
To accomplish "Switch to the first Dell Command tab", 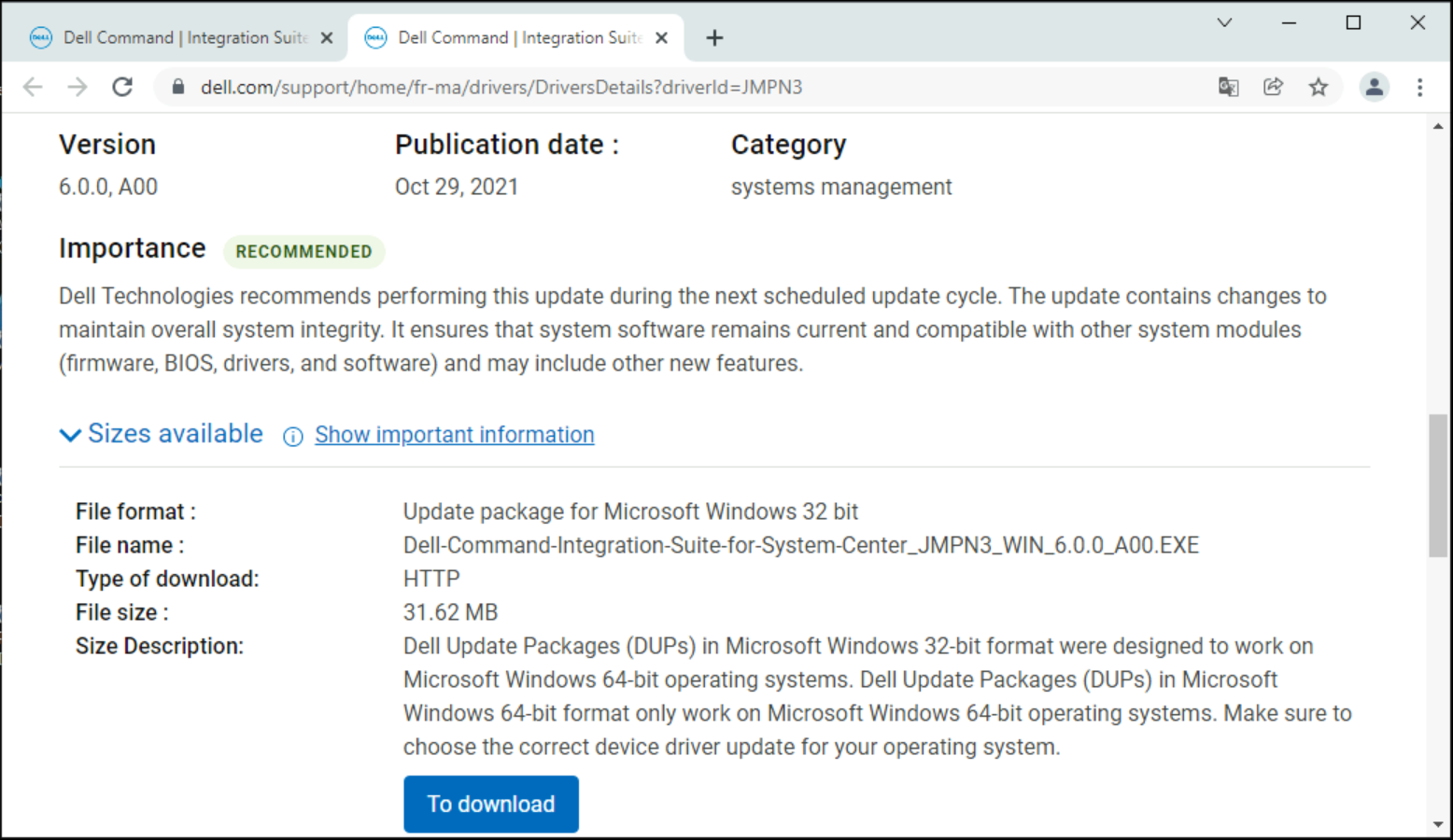I will [x=174, y=37].
